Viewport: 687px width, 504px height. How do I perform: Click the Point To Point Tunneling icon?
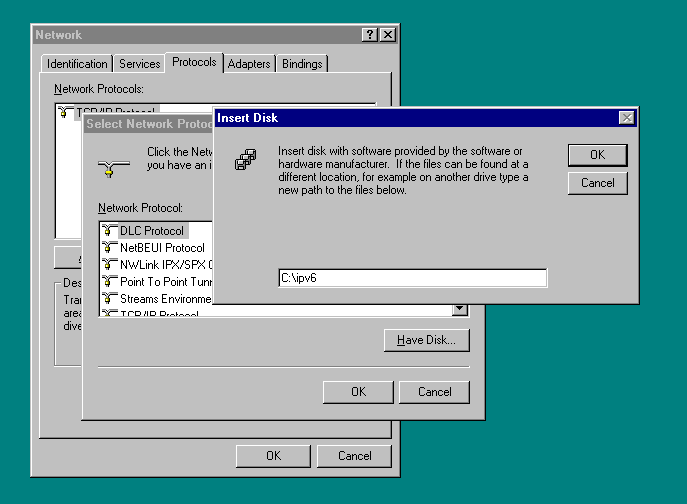[109, 282]
